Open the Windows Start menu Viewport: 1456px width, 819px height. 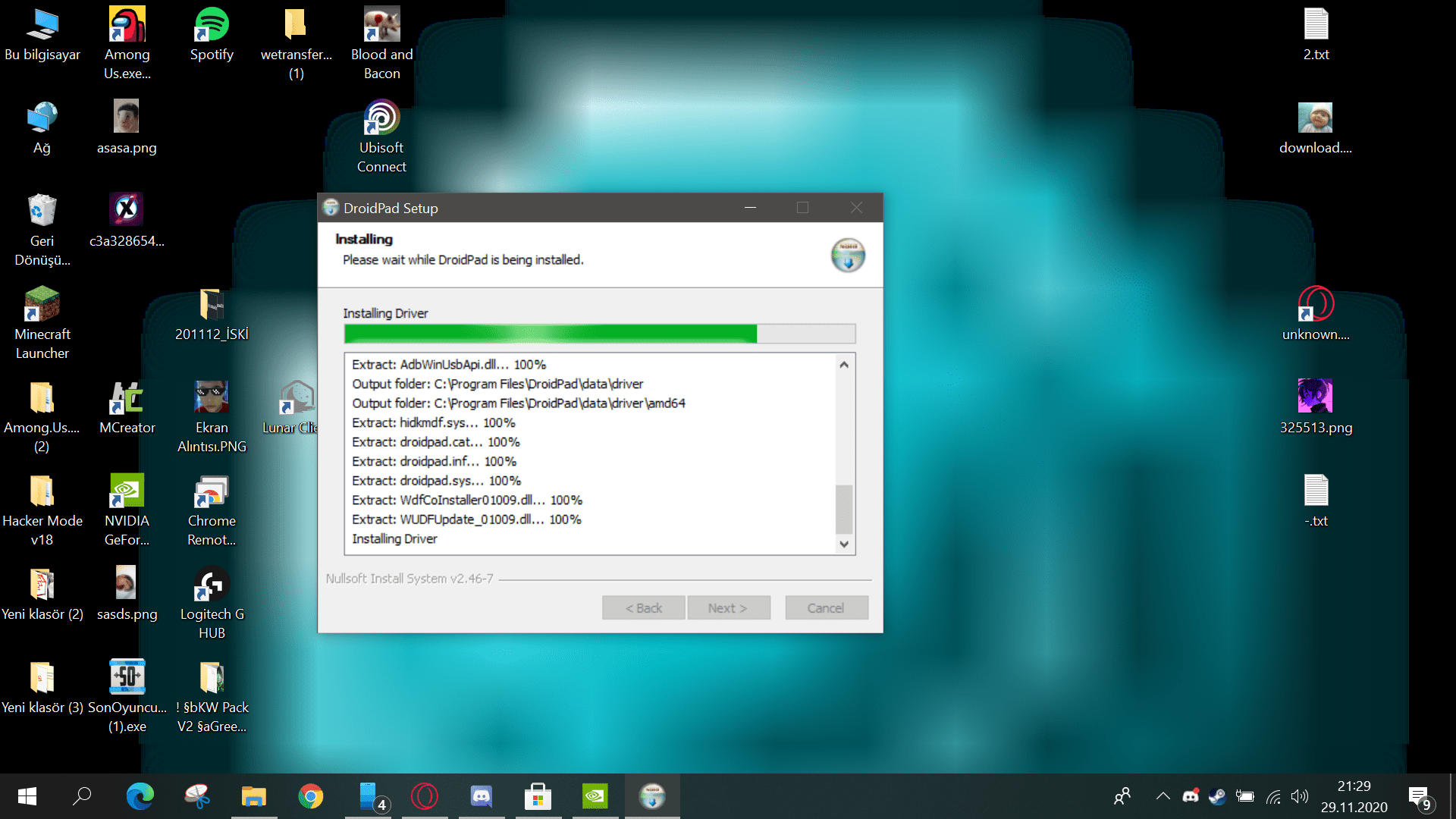[27, 796]
